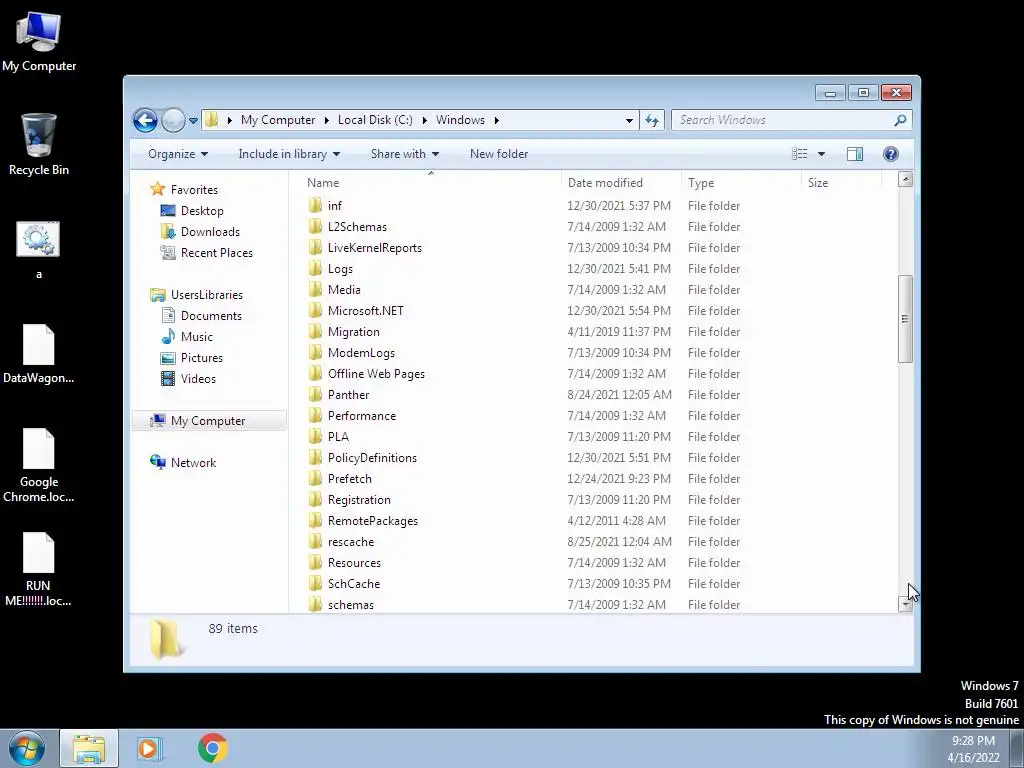Click the Refresh button beside address bar
1024x768 pixels.
(x=652, y=120)
